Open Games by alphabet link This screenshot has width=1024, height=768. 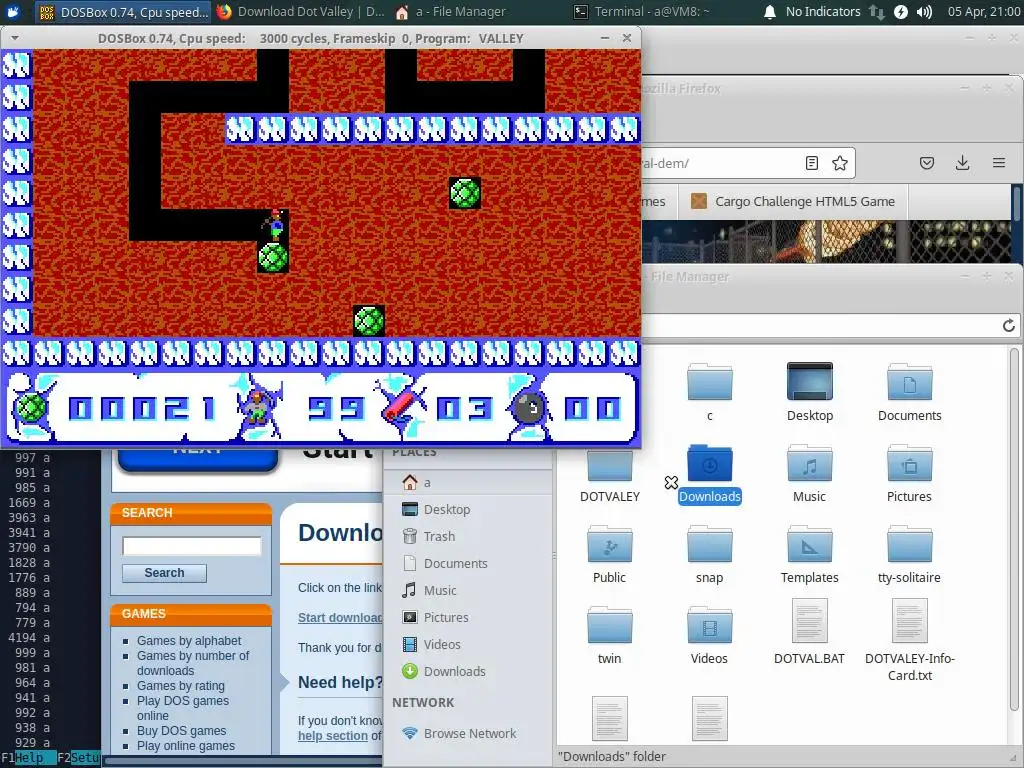[x=189, y=641]
